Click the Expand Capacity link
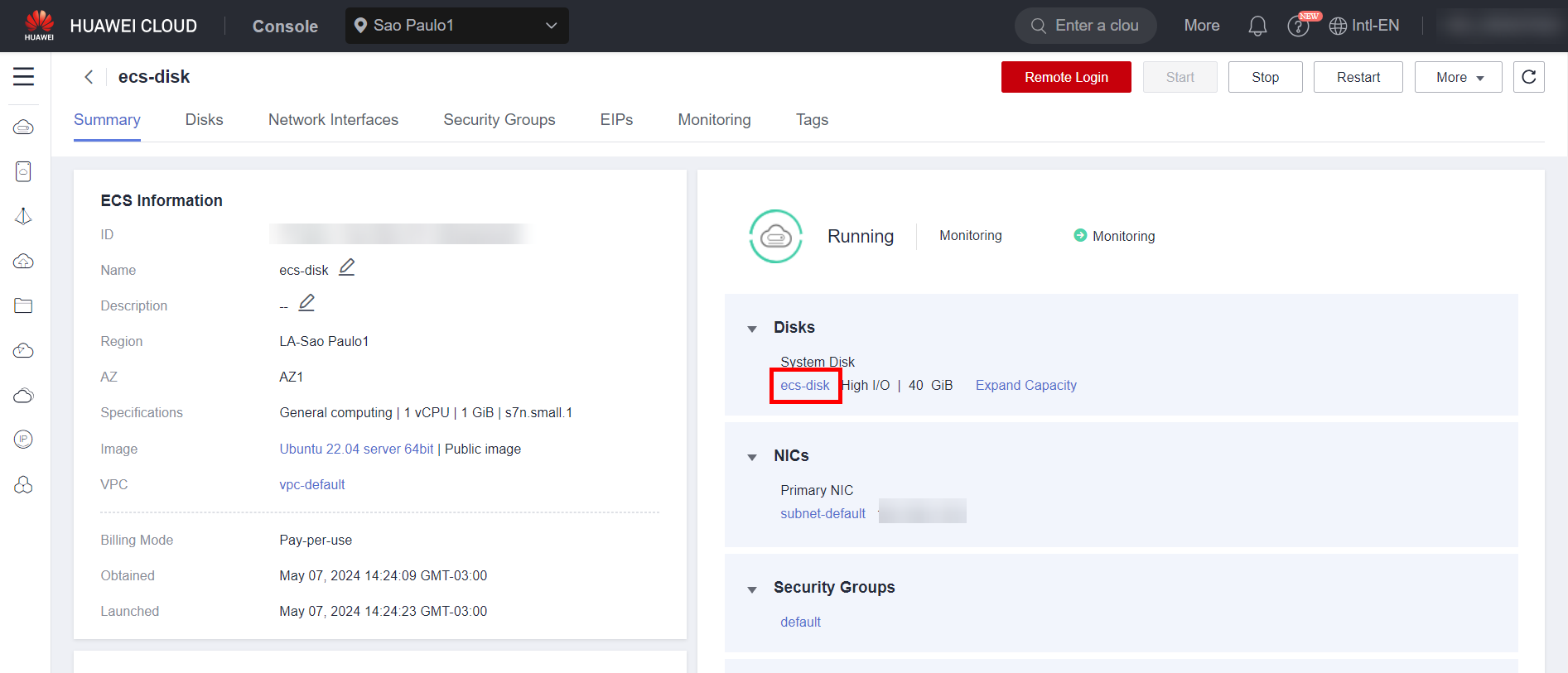Image resolution: width=1568 pixels, height=673 pixels. pos(1025,385)
